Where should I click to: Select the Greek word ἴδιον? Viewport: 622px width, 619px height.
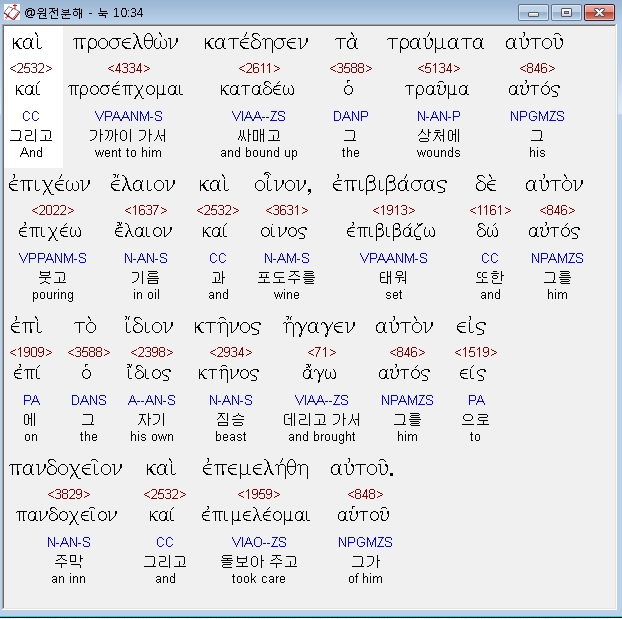click(148, 327)
